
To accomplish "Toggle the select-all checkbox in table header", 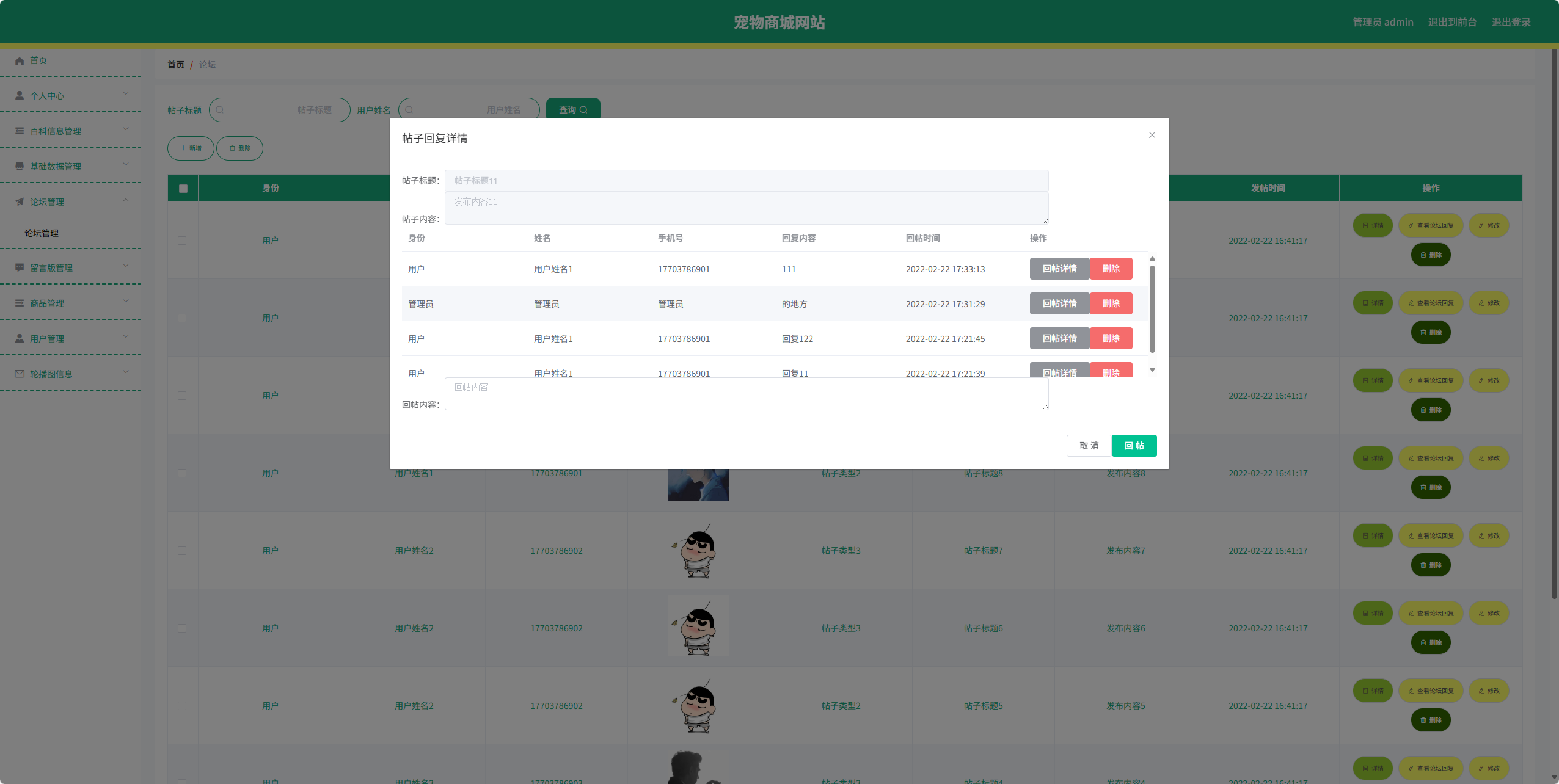I will [183, 189].
